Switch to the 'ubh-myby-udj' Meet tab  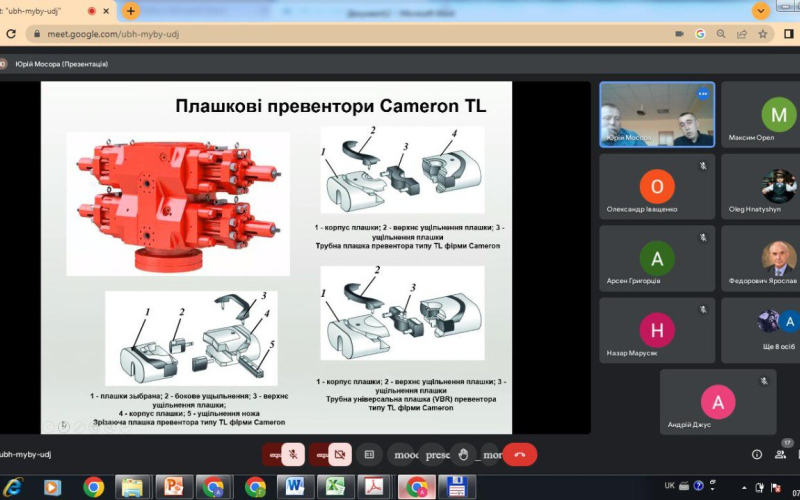(56, 11)
